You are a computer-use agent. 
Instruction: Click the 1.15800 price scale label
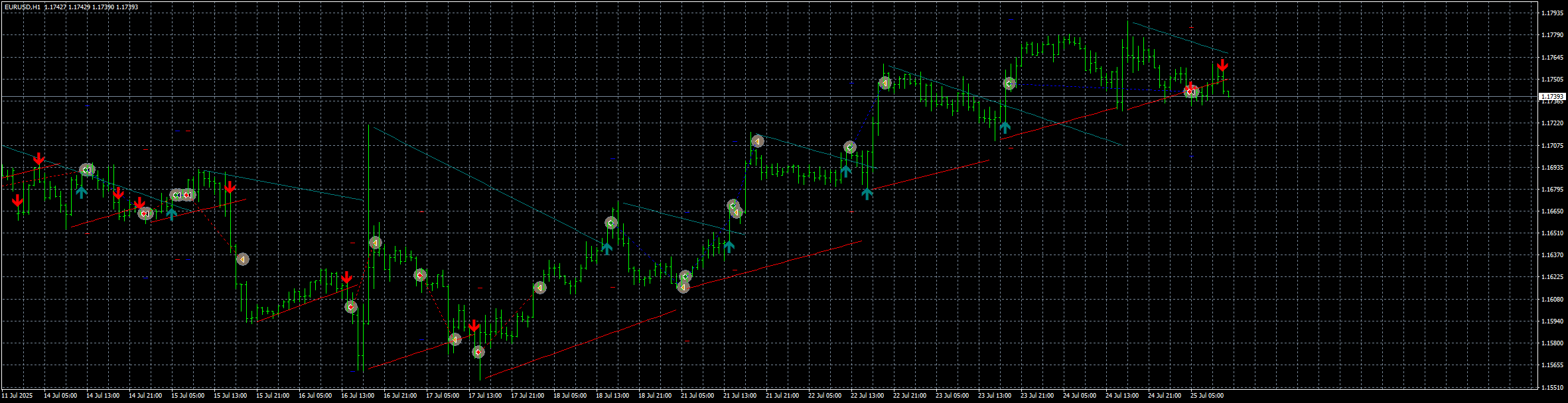click(x=1551, y=343)
